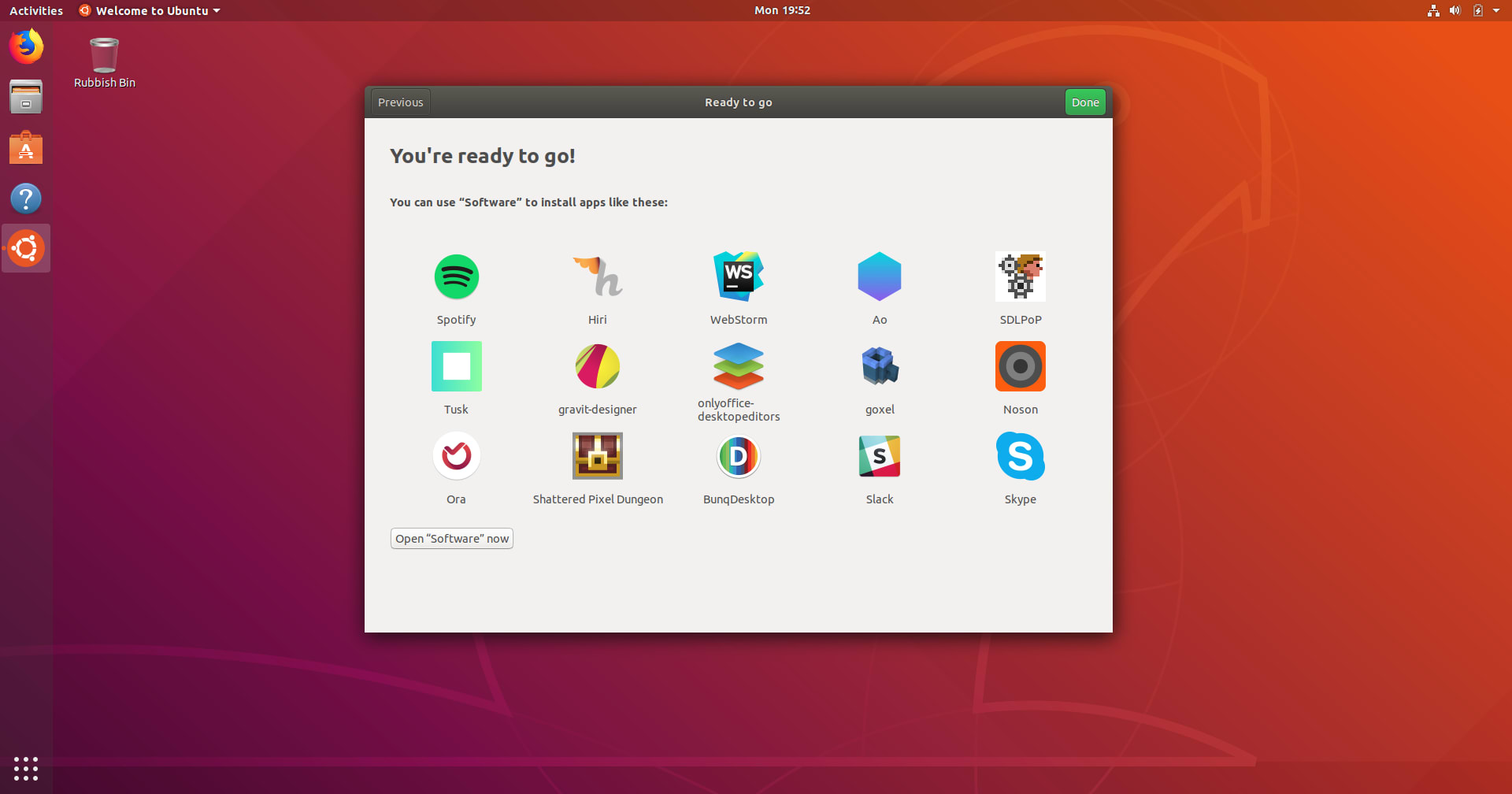Click the Spotify app icon
1512x794 pixels.
tap(457, 276)
